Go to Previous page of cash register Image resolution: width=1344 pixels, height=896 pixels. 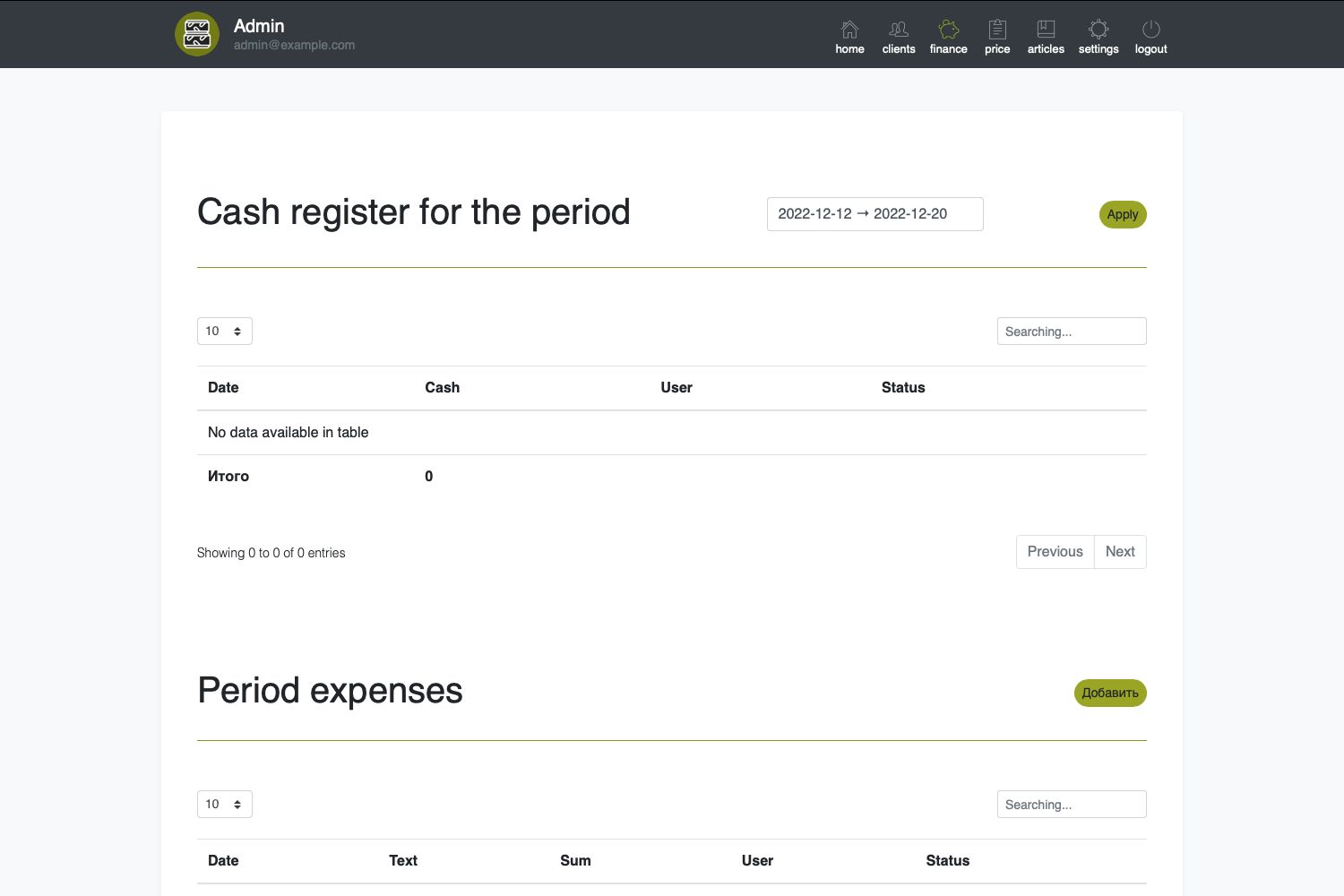(x=1055, y=552)
